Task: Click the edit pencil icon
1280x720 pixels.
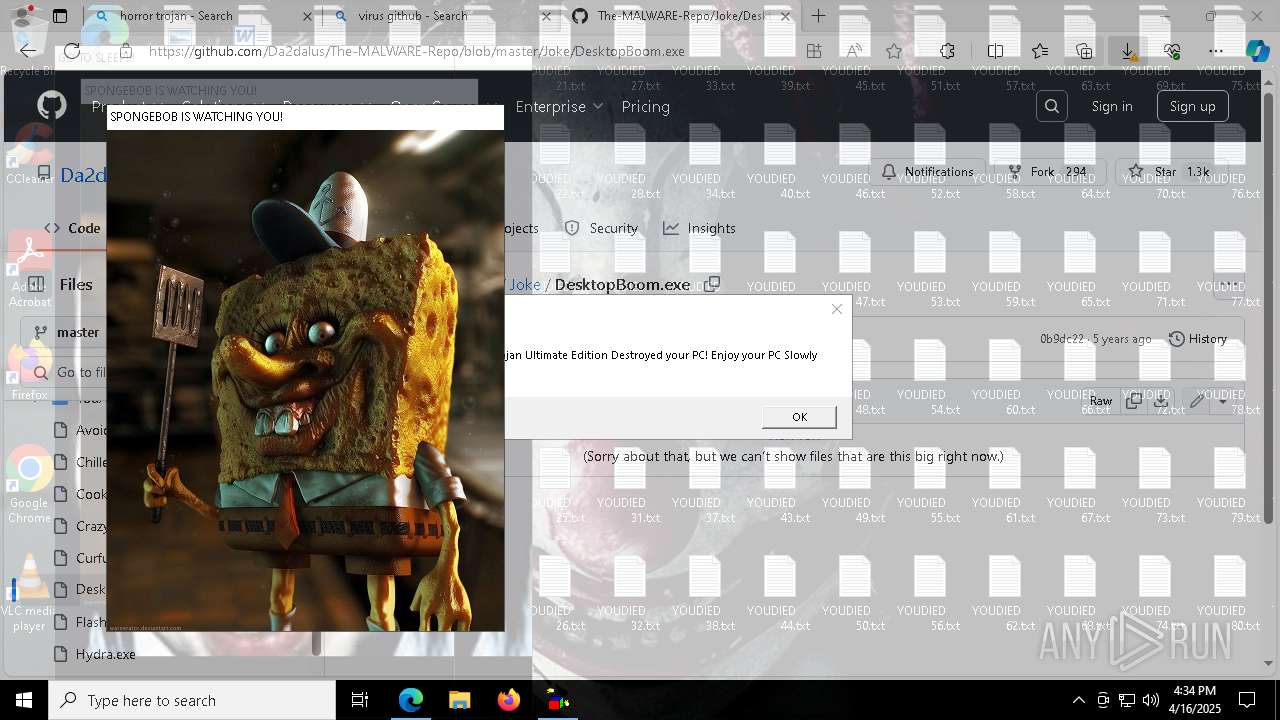Action: click(1197, 401)
